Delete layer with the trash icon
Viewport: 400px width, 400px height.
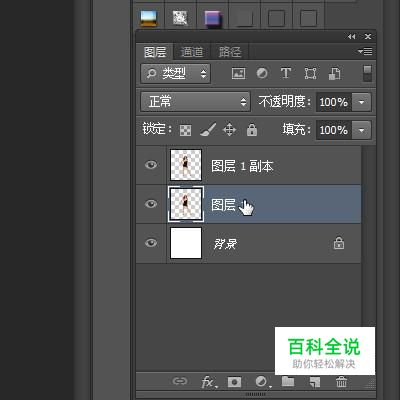tap(341, 382)
